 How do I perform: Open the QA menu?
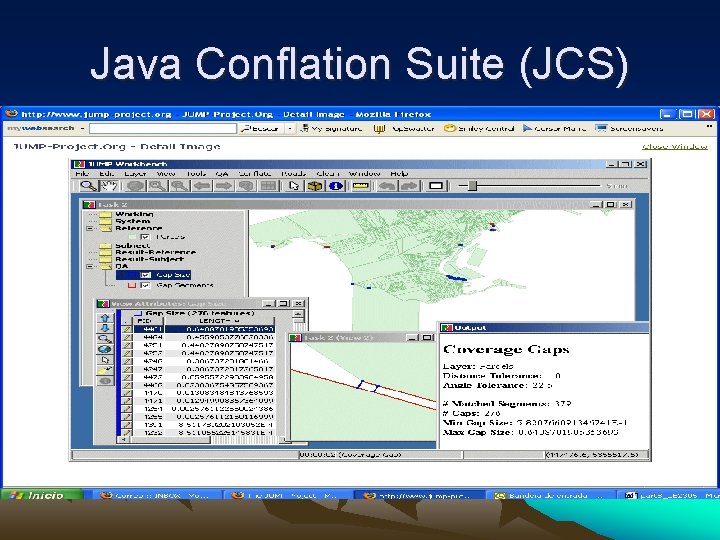tap(222, 174)
